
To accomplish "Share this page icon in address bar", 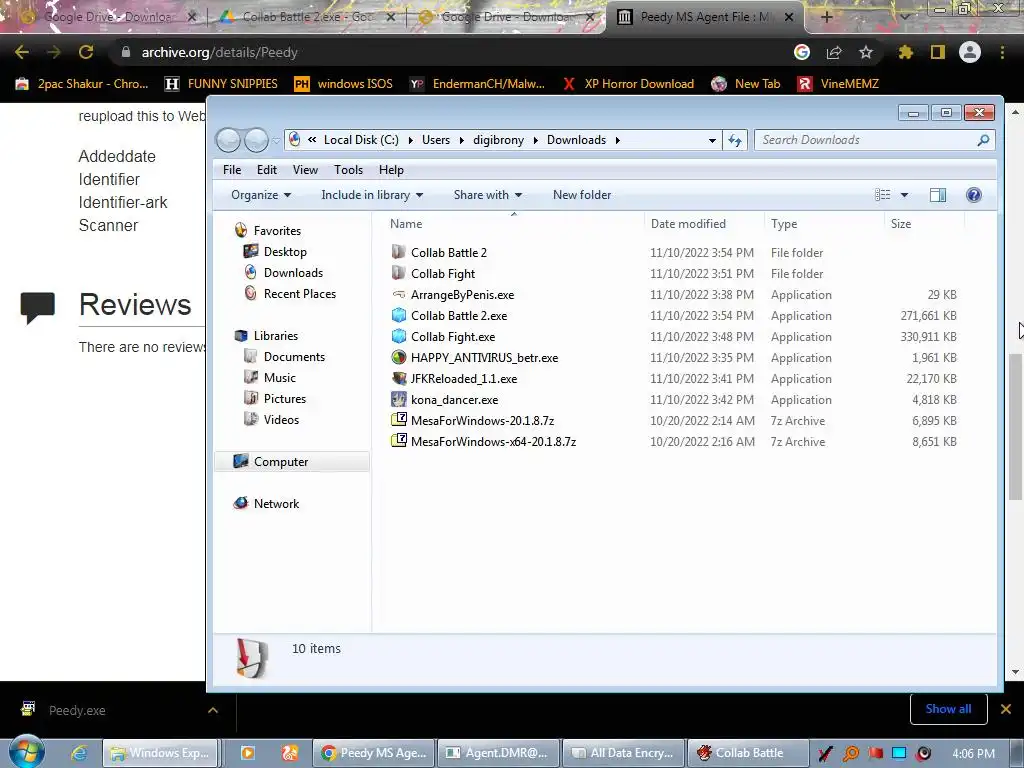I will (x=834, y=52).
